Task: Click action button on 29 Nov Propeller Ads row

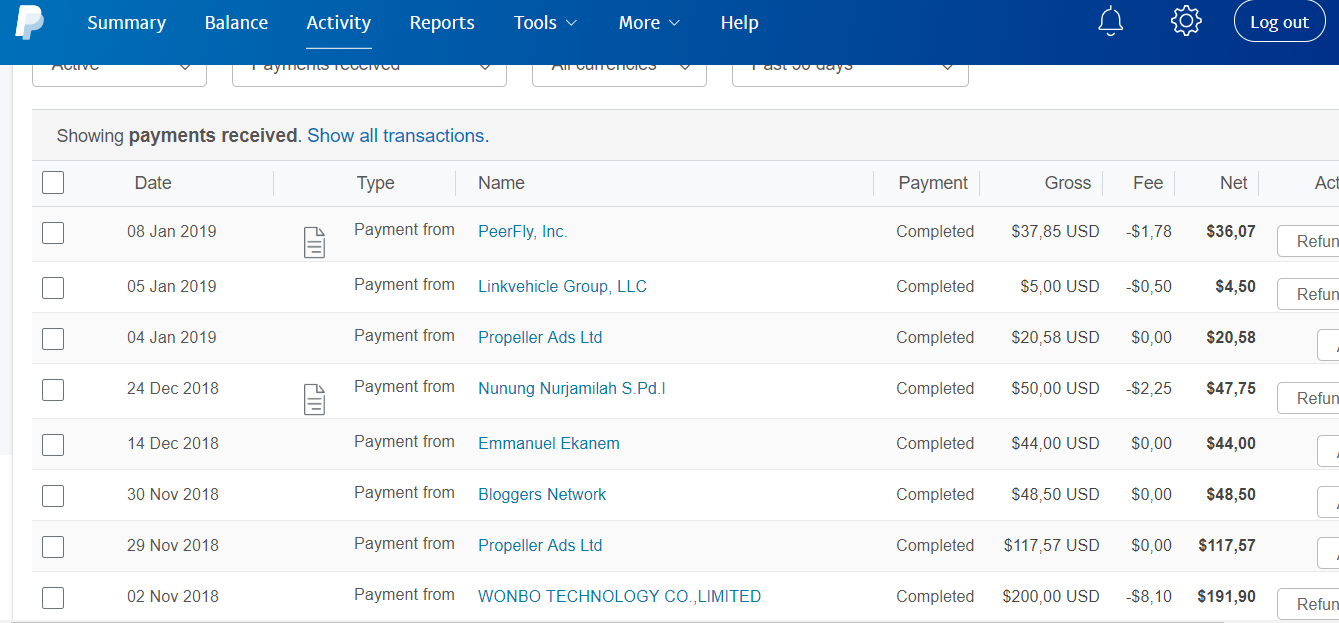Action: coord(1329,553)
